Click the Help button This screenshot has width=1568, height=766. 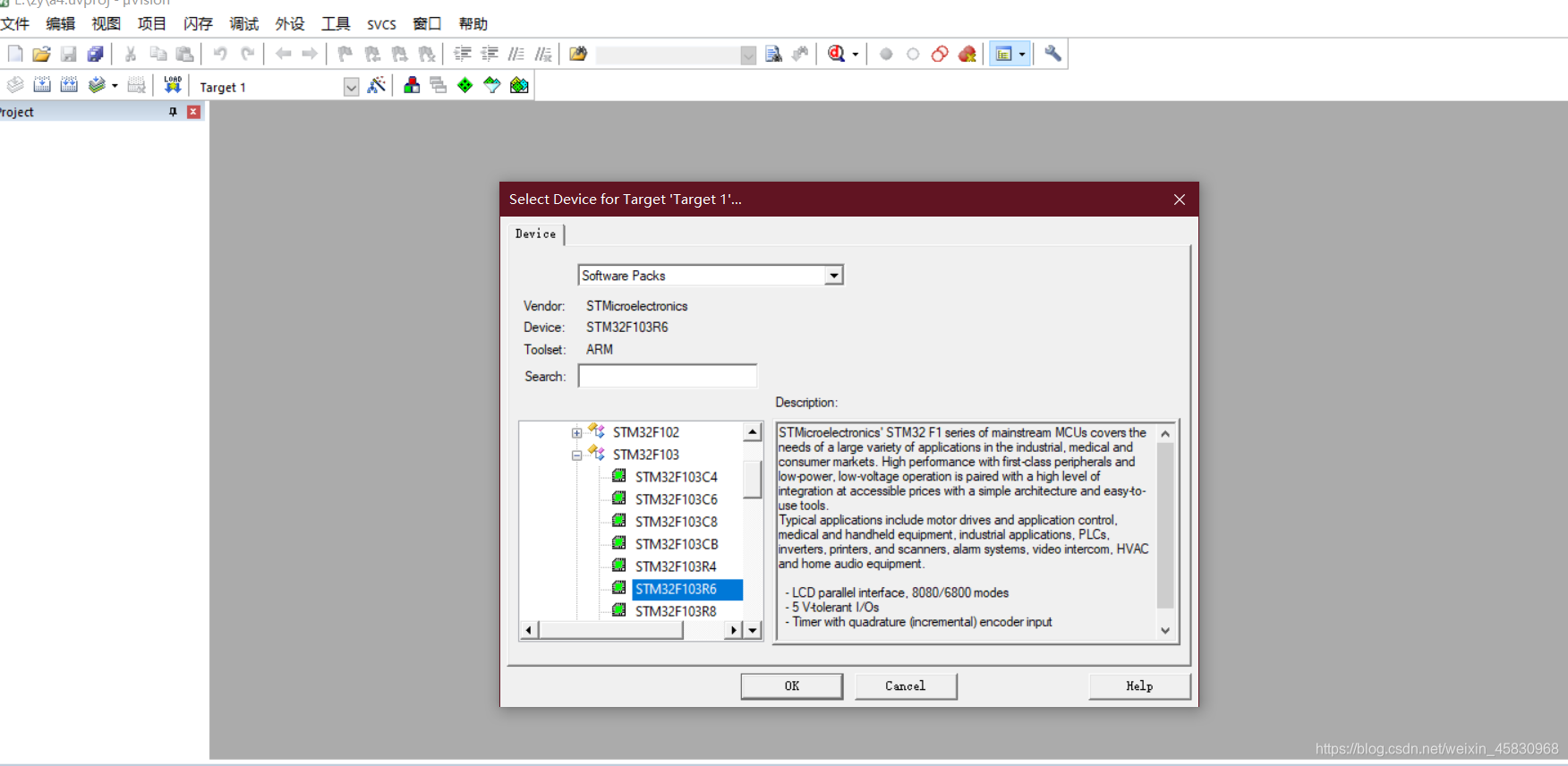(x=1139, y=686)
